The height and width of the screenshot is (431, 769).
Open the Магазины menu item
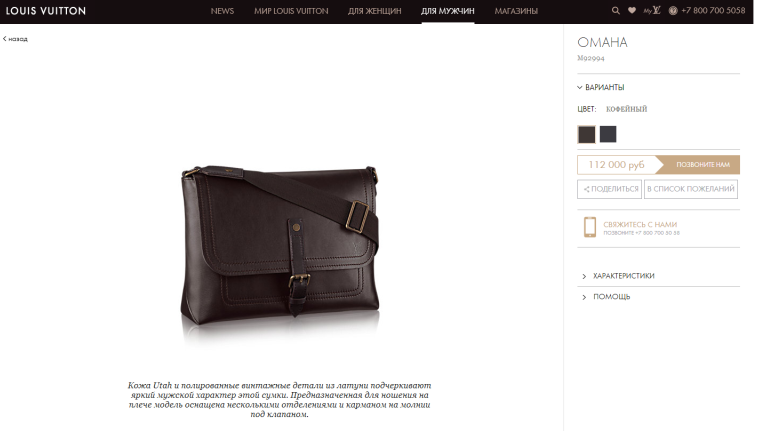coord(516,11)
